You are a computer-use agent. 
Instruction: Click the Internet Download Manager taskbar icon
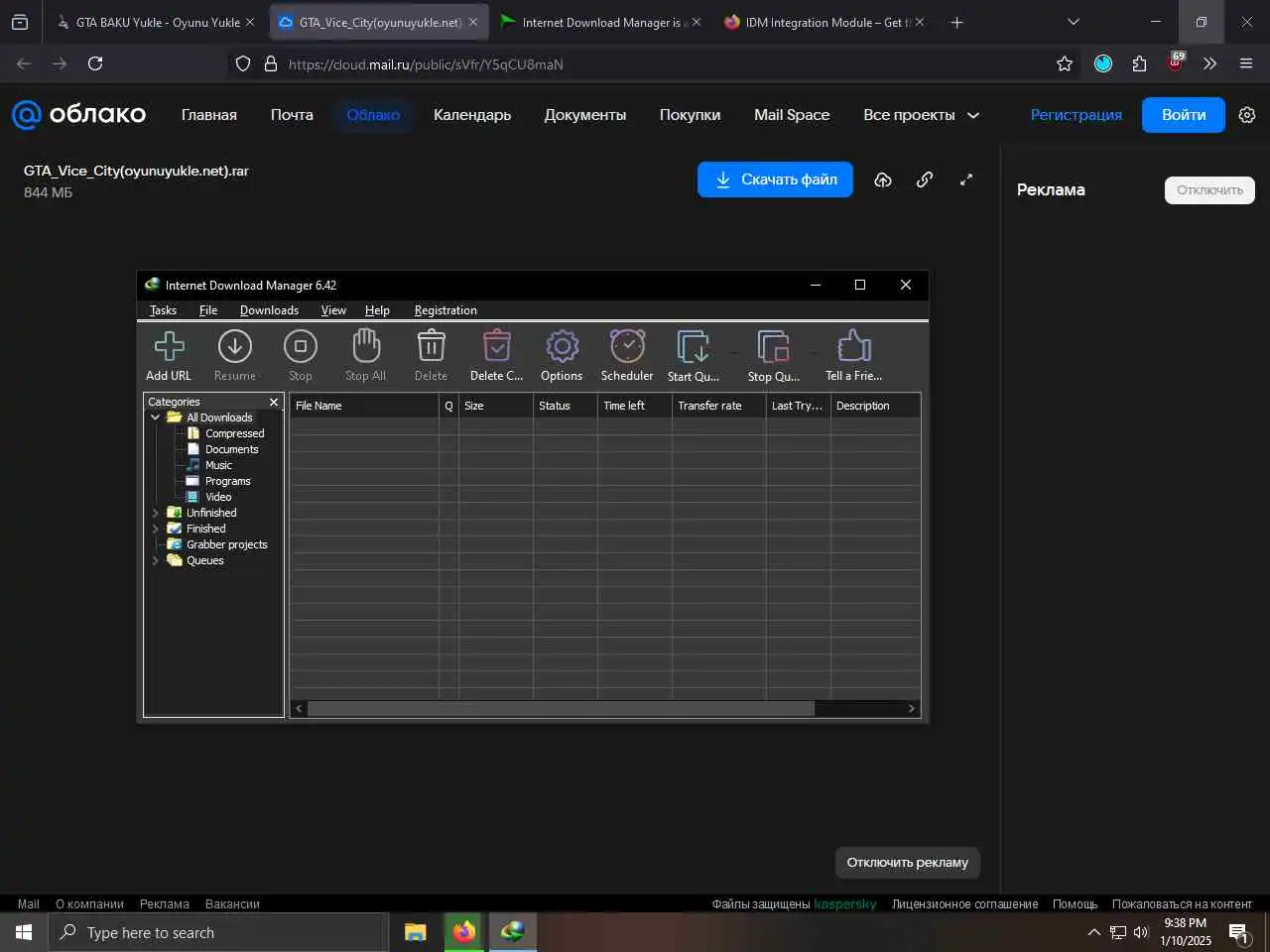click(513, 932)
